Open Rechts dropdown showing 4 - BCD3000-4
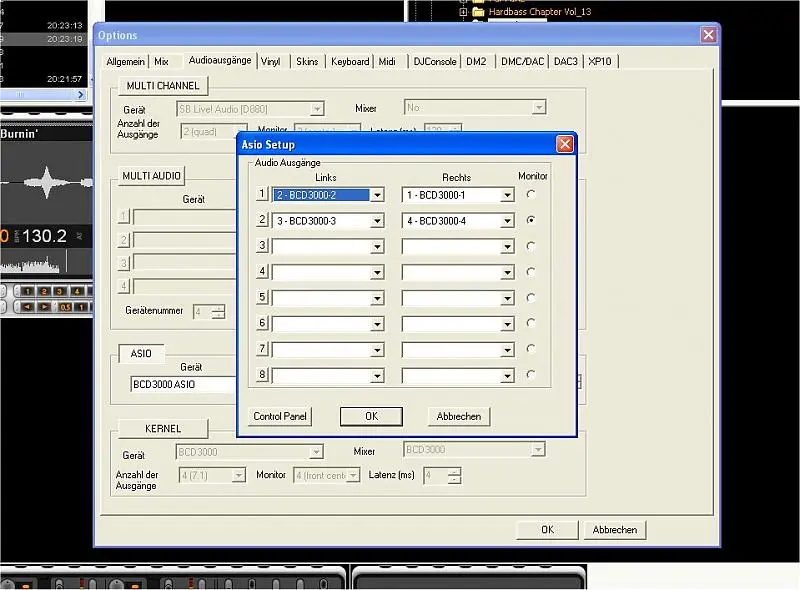 (507, 221)
